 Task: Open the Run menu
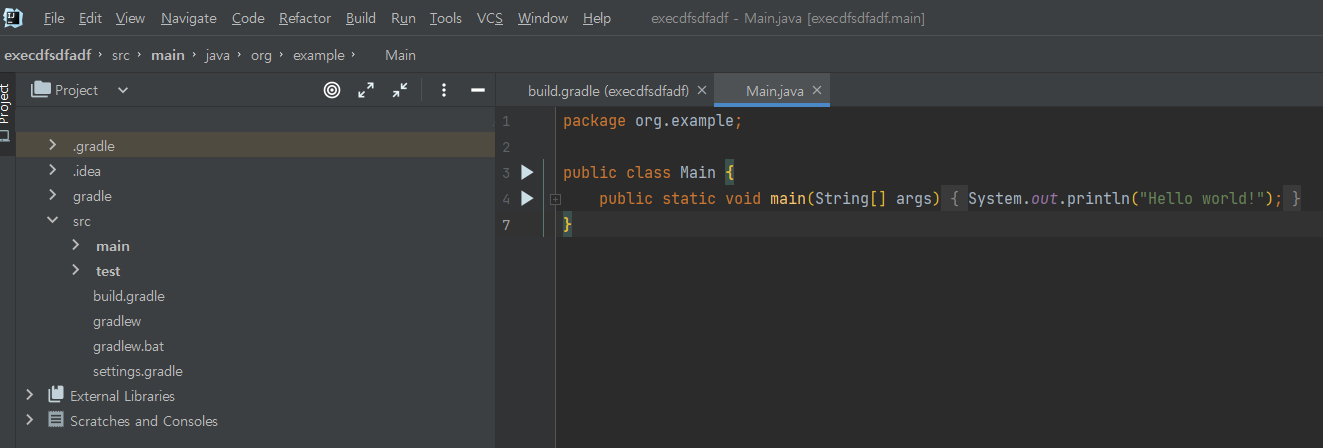[403, 18]
